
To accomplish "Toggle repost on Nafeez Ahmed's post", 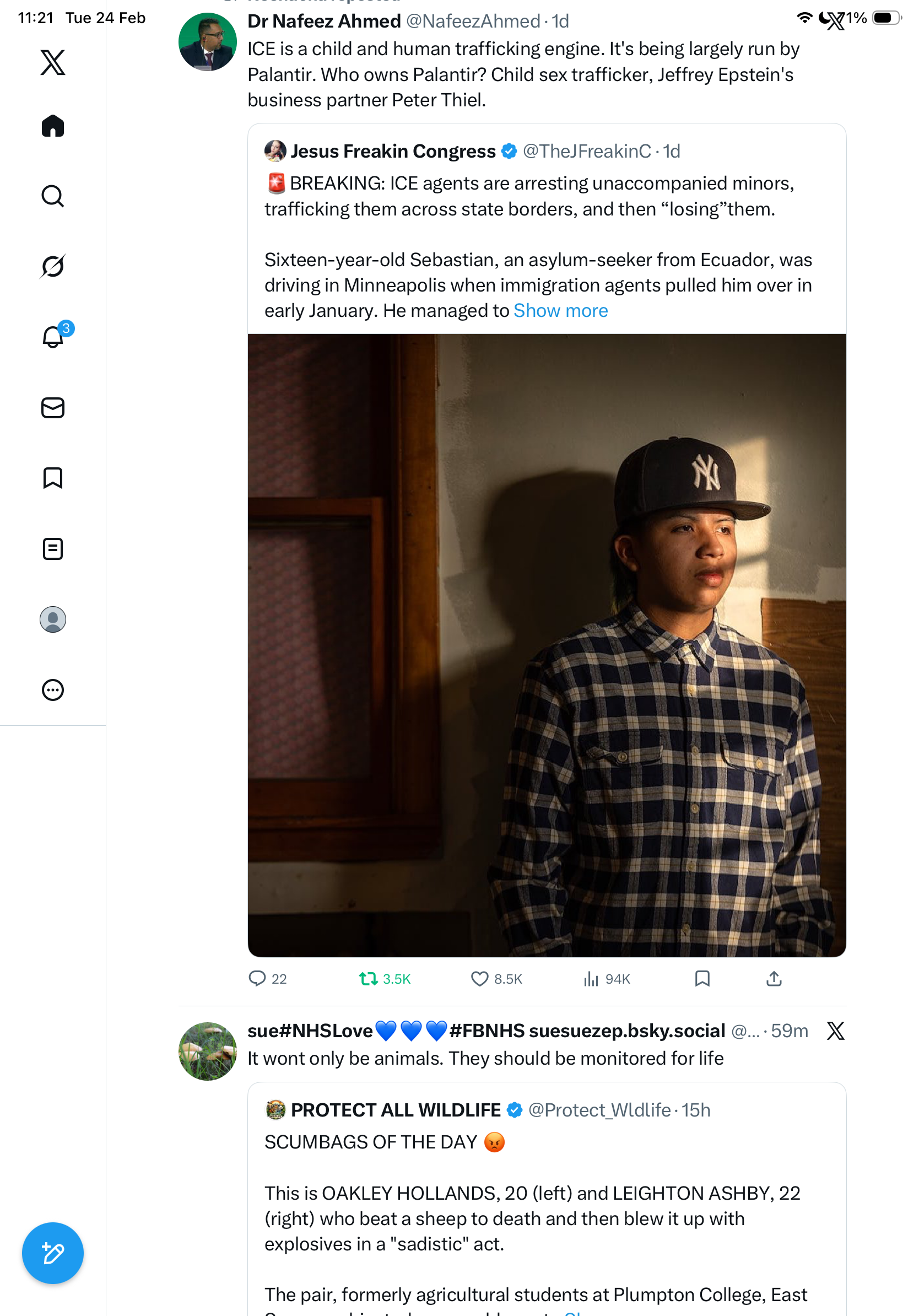I will pyautogui.click(x=369, y=978).
